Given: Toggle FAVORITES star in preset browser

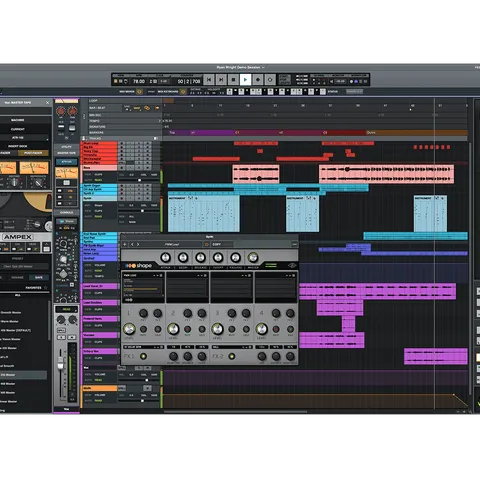Looking at the screenshot, I should click(46, 288).
